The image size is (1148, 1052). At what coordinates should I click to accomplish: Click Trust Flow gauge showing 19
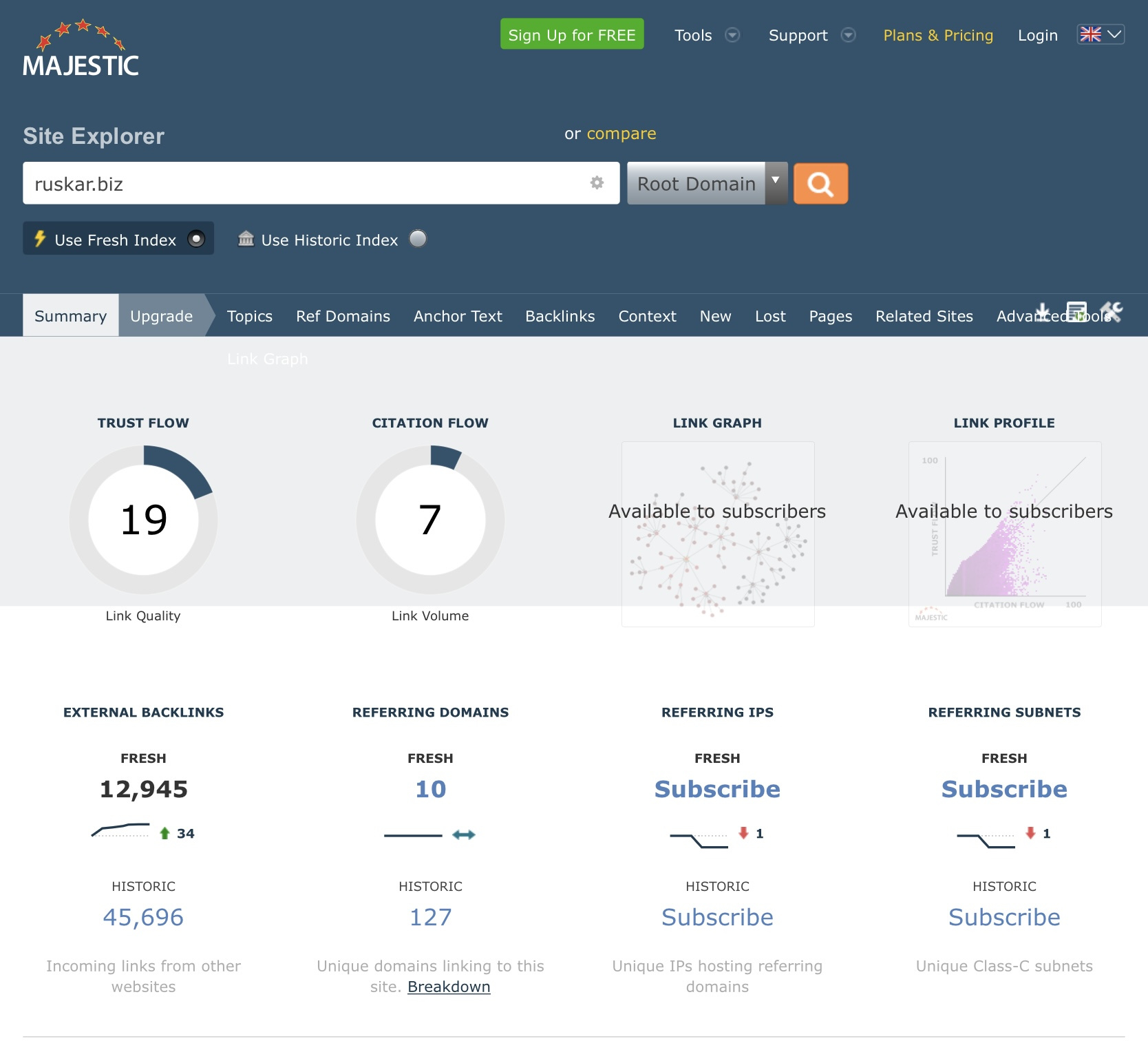click(x=143, y=520)
